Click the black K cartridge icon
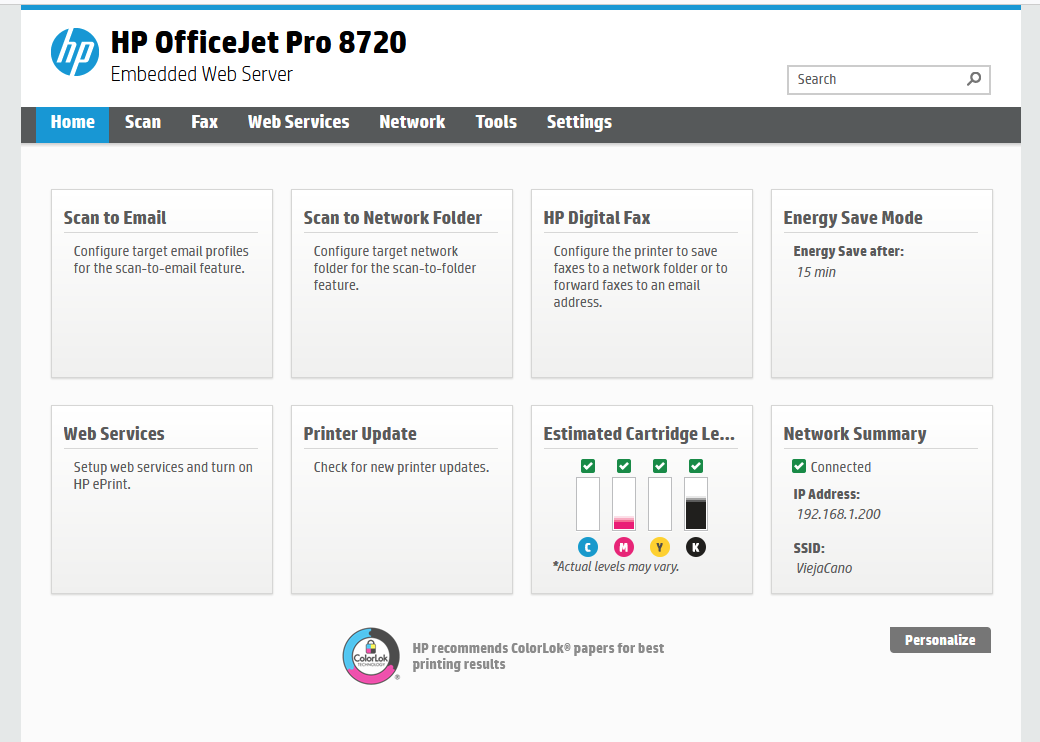Image resolution: width=1040 pixels, height=742 pixels. [x=696, y=547]
